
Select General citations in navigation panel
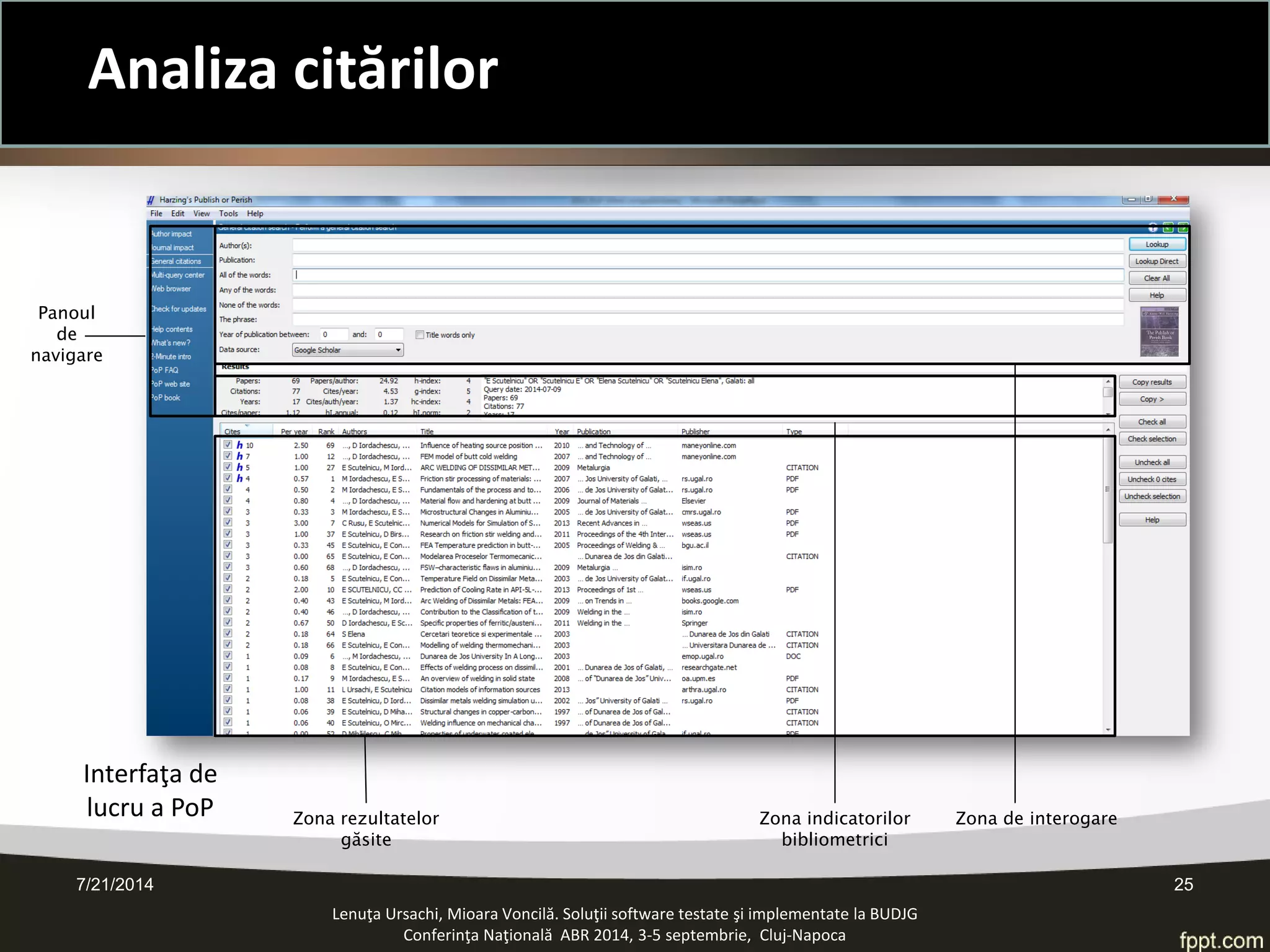(176, 261)
